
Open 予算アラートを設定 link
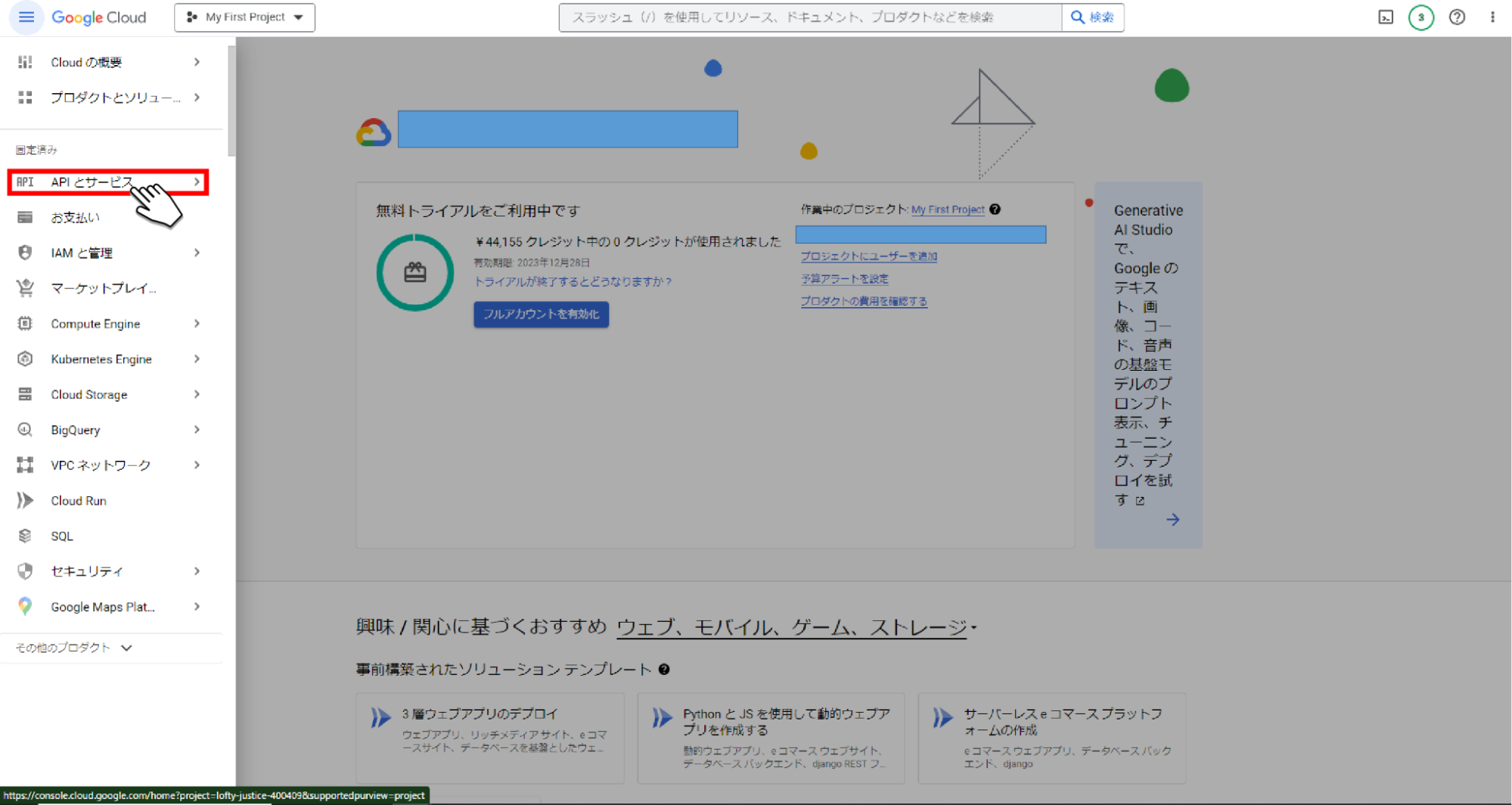[x=844, y=279]
